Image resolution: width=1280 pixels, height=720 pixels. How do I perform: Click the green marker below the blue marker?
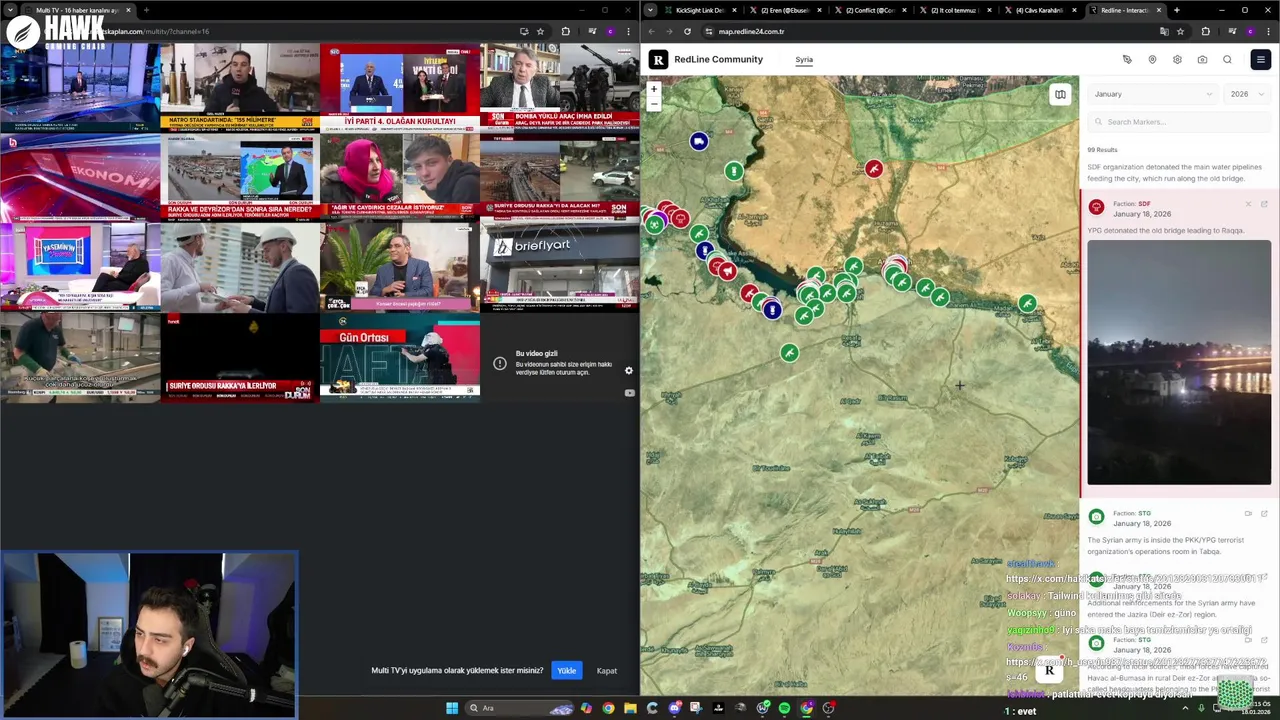pyautogui.click(x=734, y=171)
